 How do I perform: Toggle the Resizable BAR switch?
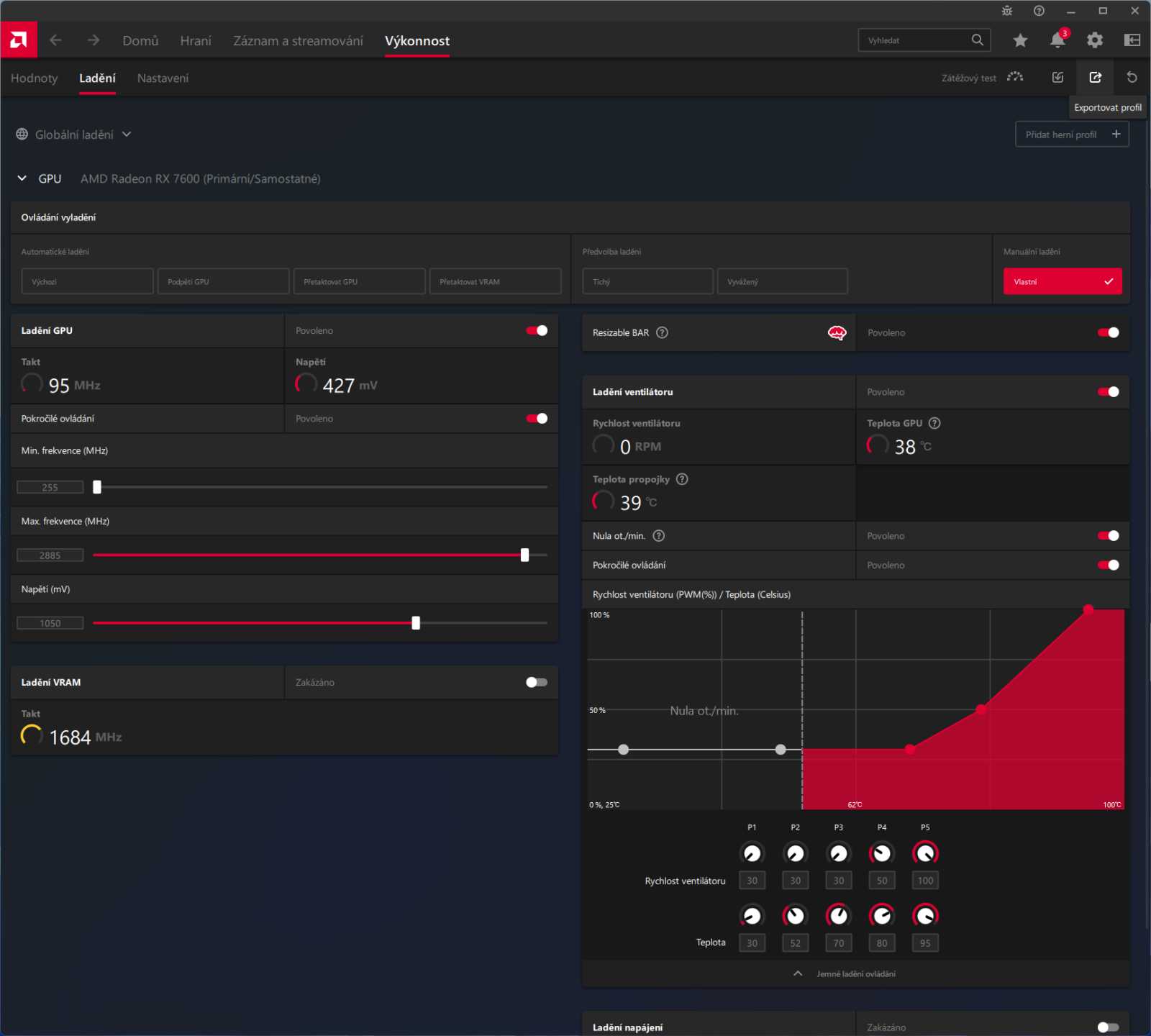point(1109,332)
